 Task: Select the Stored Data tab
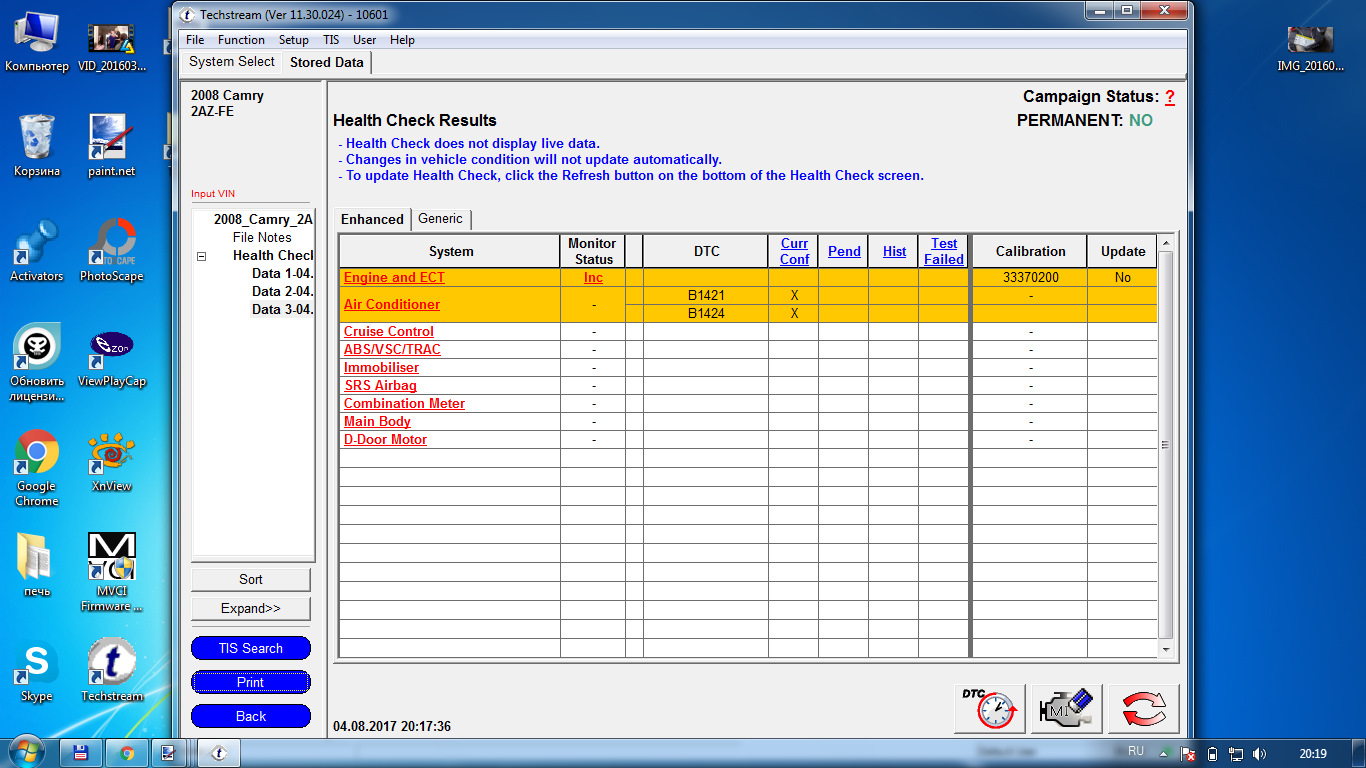coord(327,62)
